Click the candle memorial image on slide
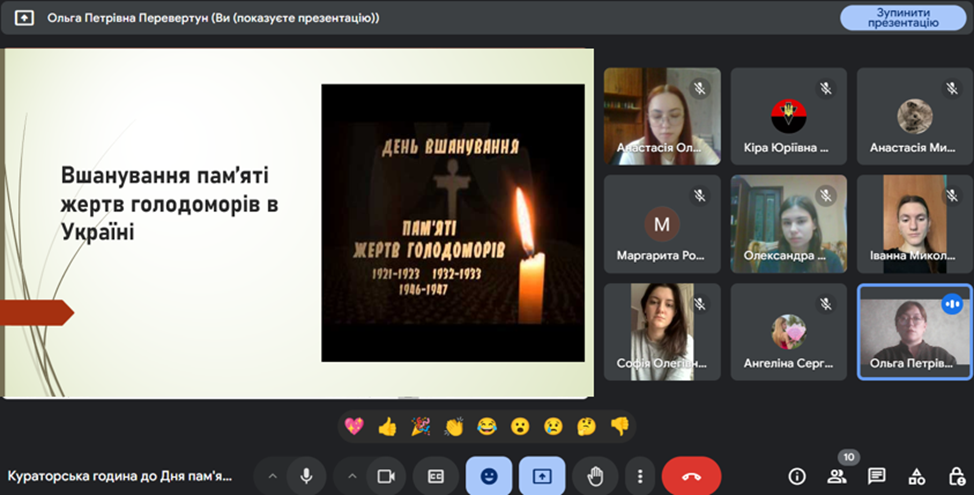 tap(453, 223)
